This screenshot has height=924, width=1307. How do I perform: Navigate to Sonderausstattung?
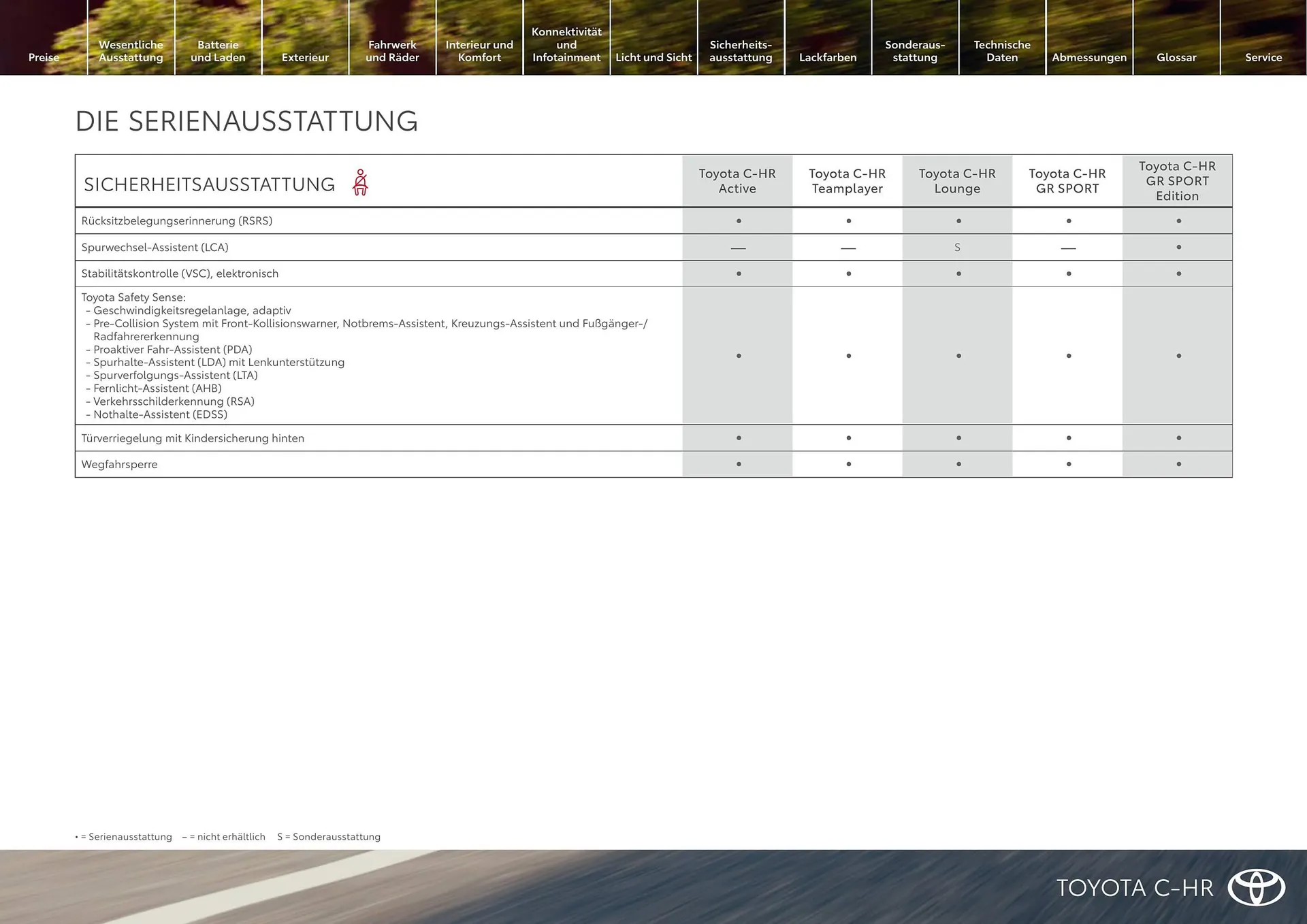coord(915,51)
